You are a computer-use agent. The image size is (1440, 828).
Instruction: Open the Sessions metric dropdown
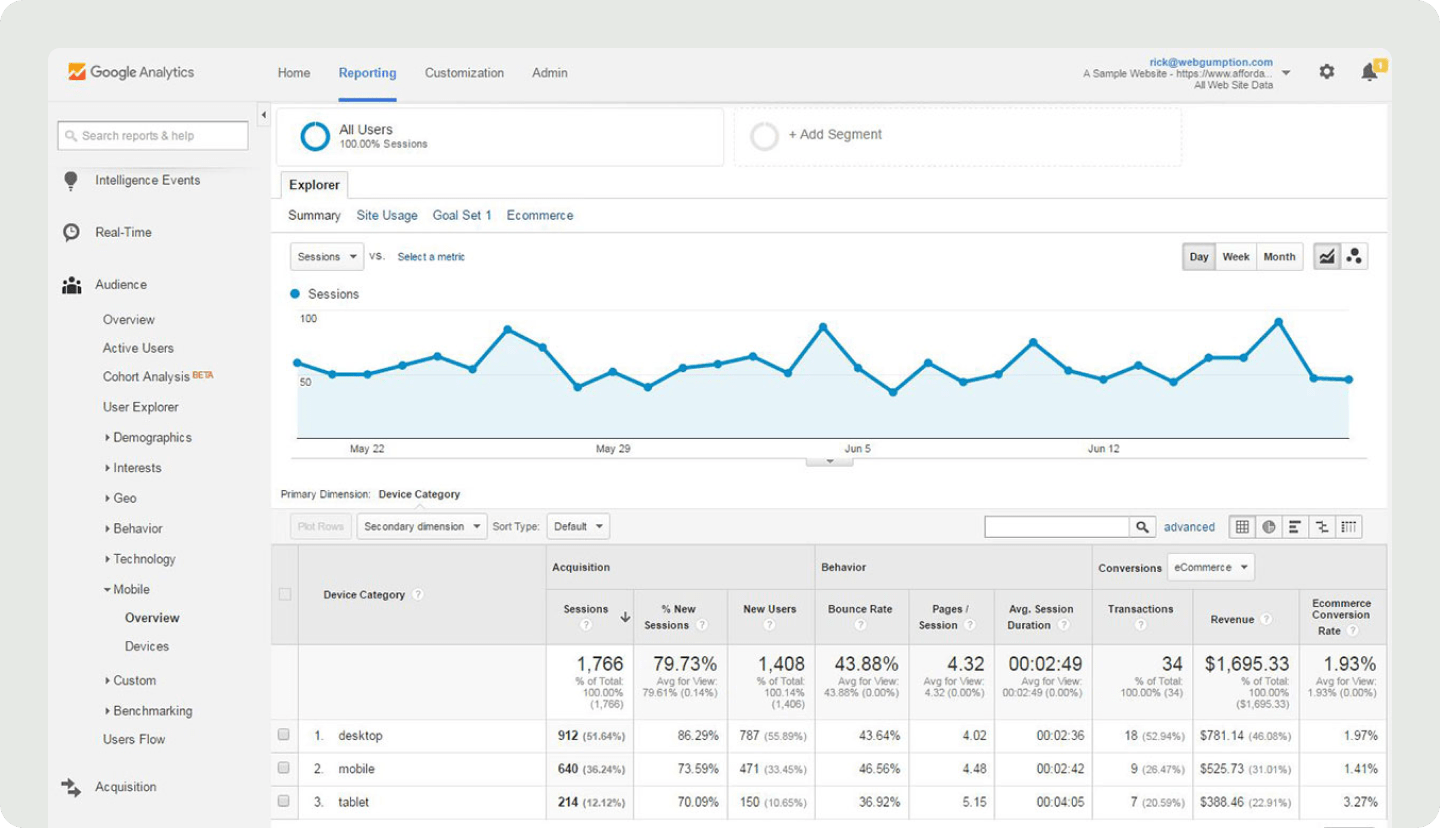tap(326, 256)
